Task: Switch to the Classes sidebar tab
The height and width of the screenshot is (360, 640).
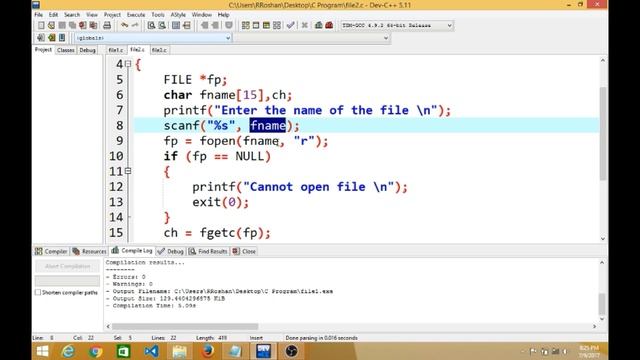Action: coord(66,50)
